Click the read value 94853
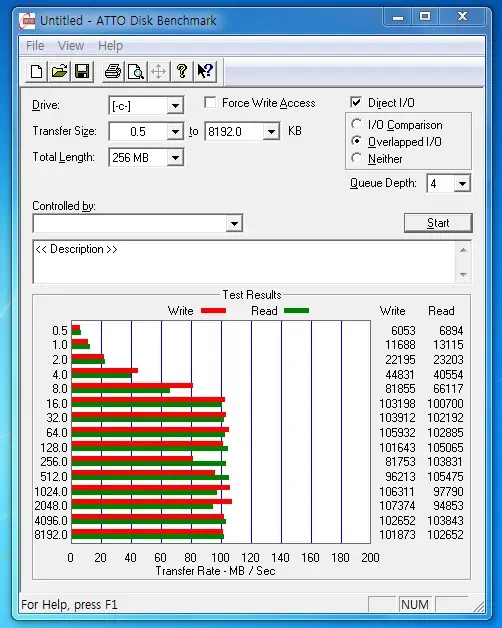 (448, 505)
